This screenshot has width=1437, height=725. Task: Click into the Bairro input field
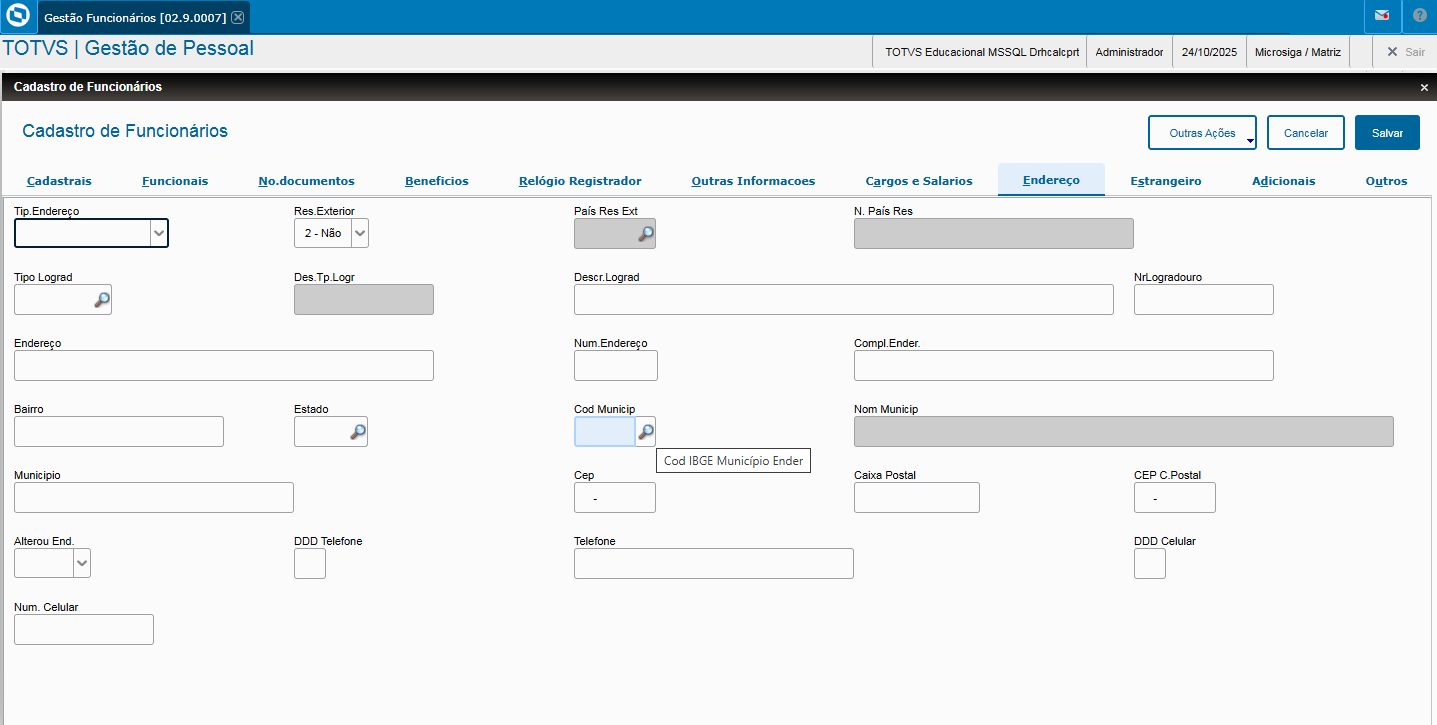pyautogui.click(x=118, y=431)
